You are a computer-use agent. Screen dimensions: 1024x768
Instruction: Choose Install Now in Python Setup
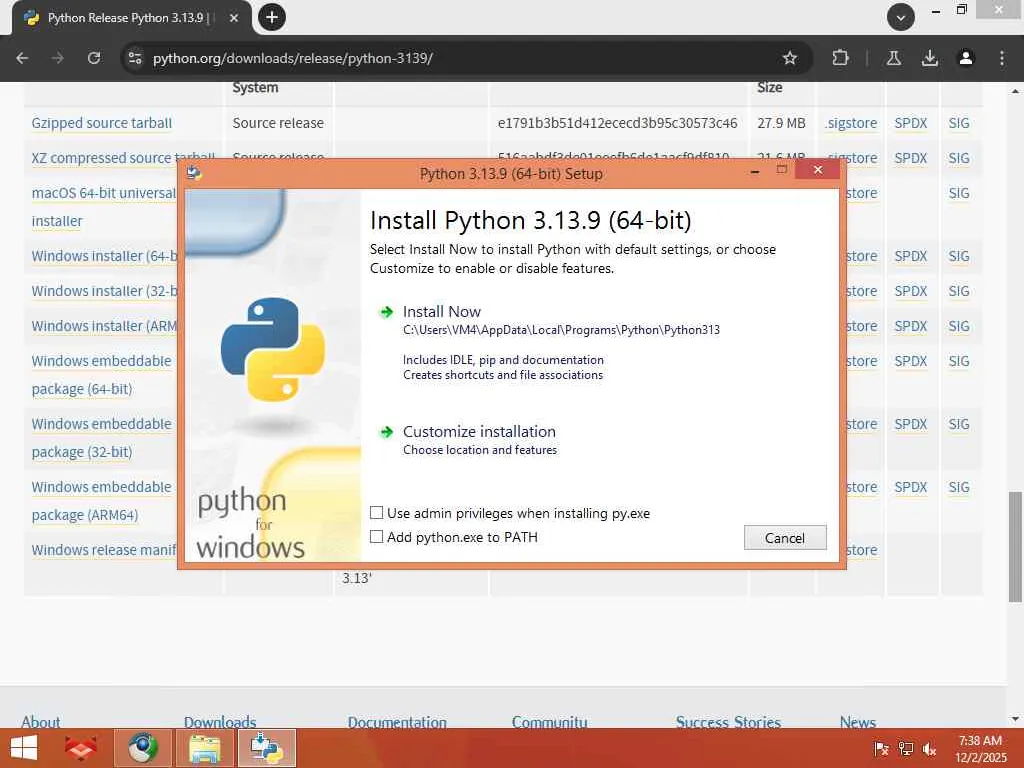441,312
